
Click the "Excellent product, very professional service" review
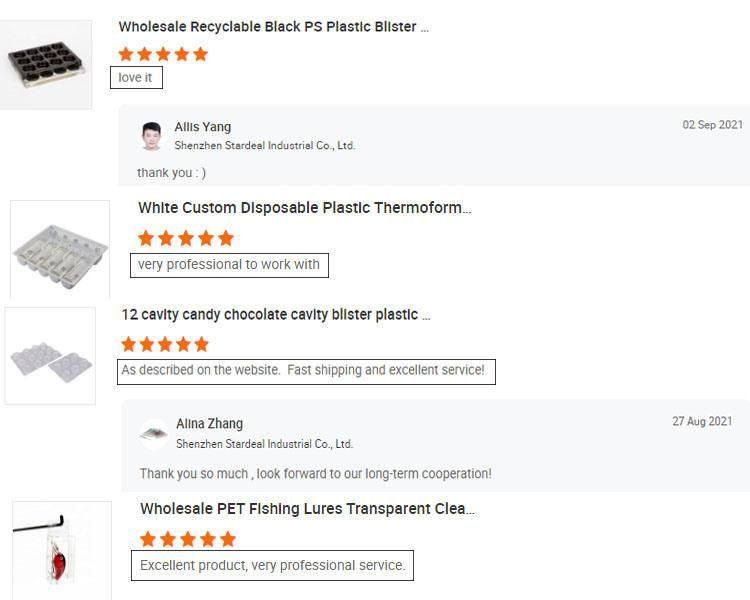(272, 566)
